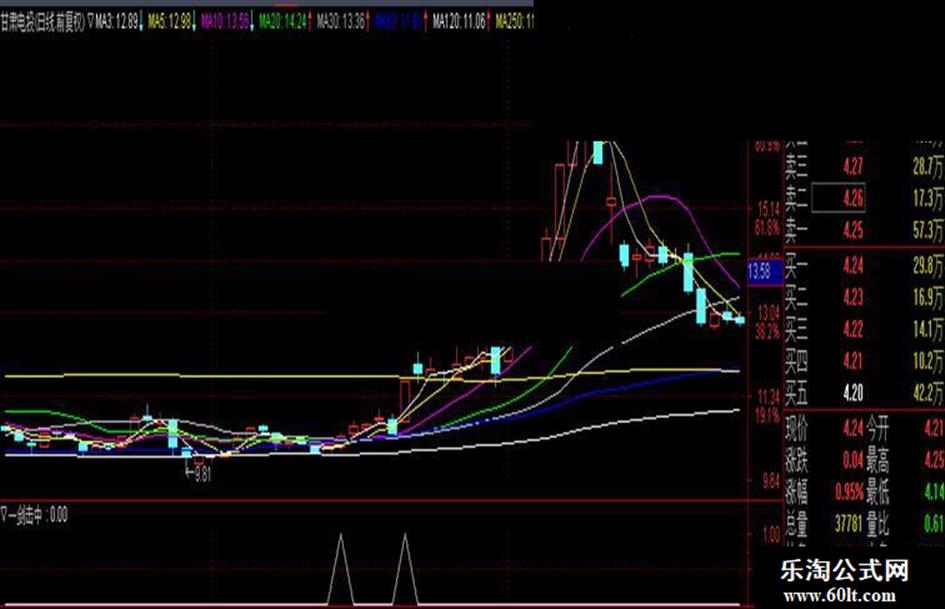Select the purple MA10: 13.58 label
Viewport: 945px width, 609px height.
coord(225,22)
